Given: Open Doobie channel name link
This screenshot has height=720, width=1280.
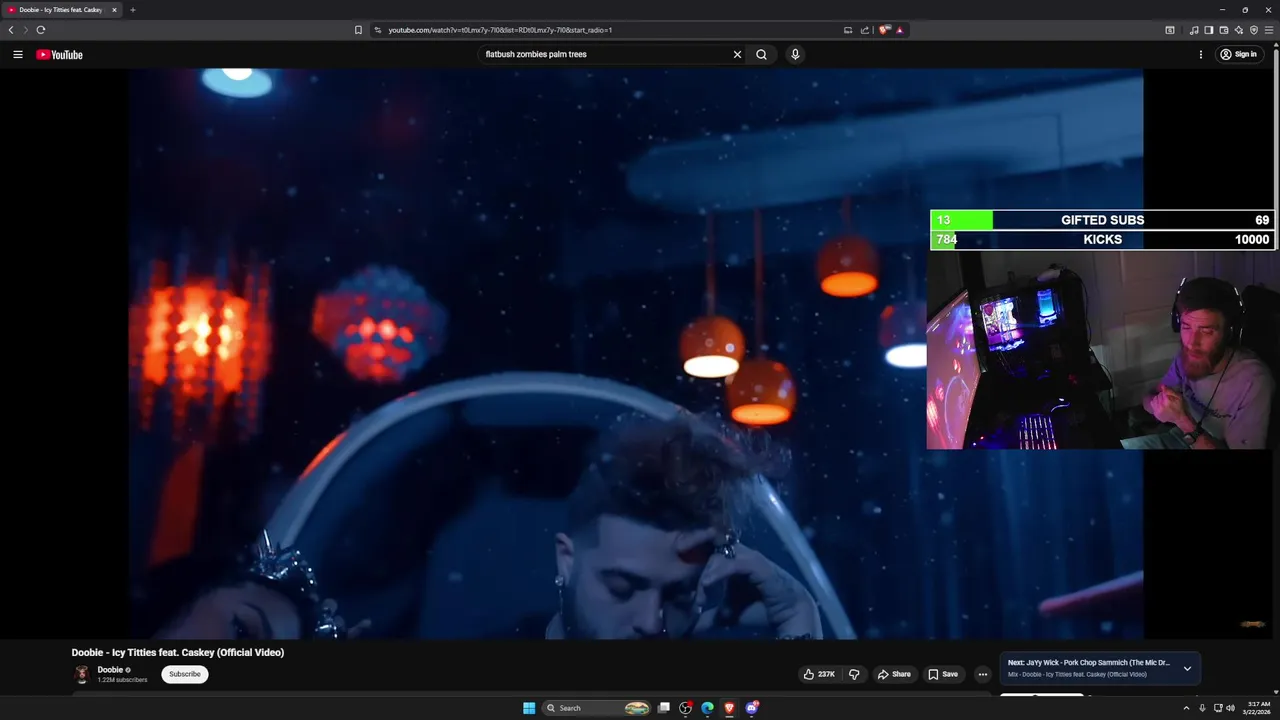Looking at the screenshot, I should click(x=110, y=670).
